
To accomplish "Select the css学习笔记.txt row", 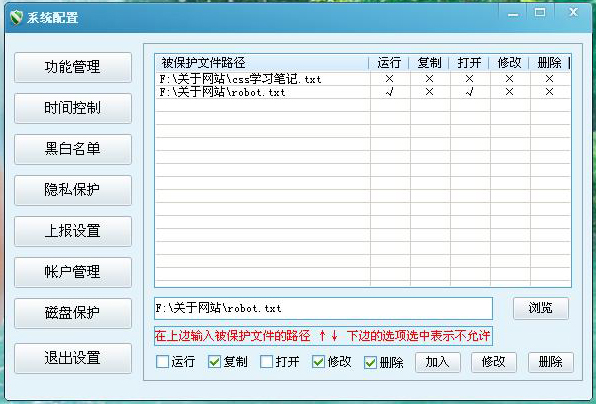I will (x=363, y=79).
